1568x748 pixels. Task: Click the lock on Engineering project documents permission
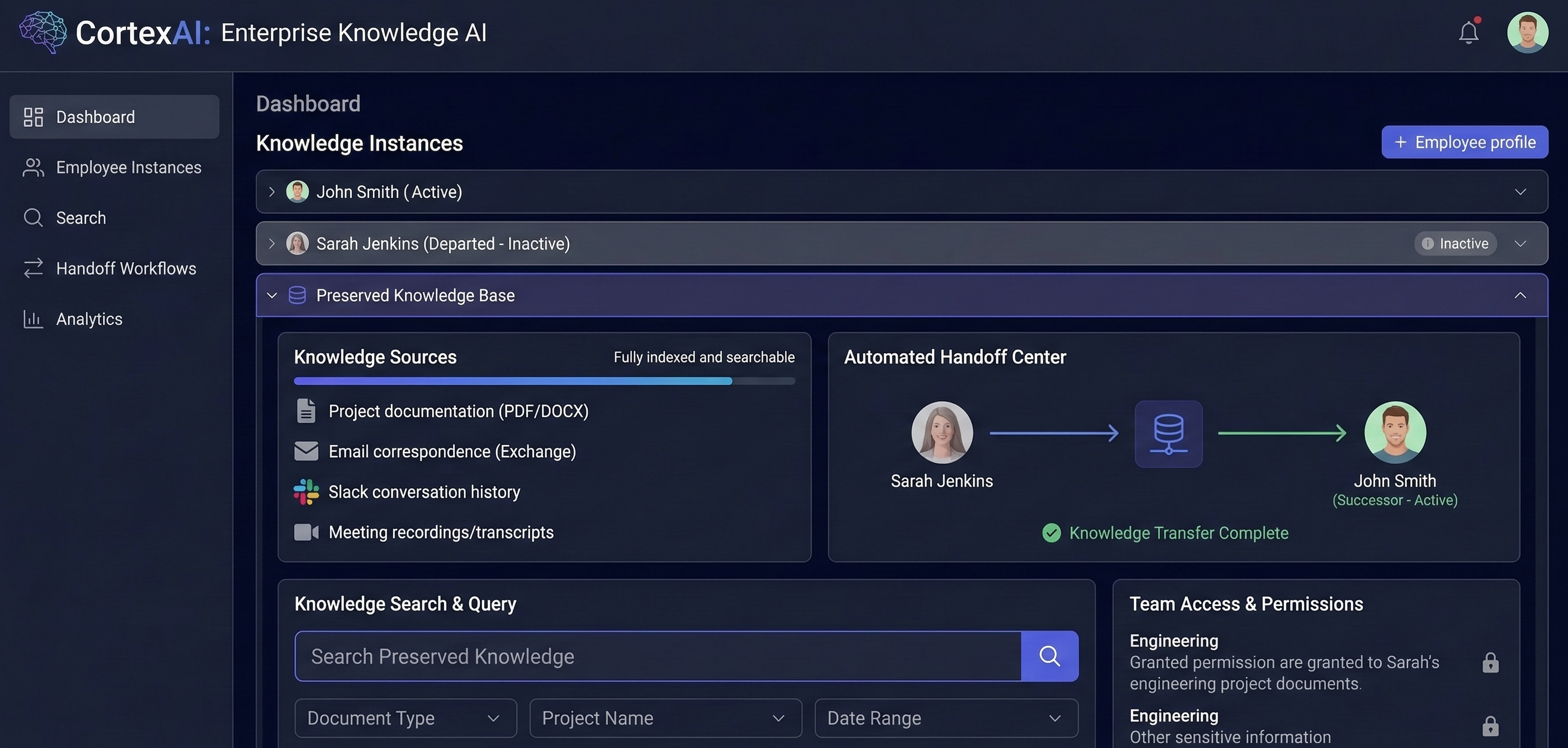tap(1491, 662)
